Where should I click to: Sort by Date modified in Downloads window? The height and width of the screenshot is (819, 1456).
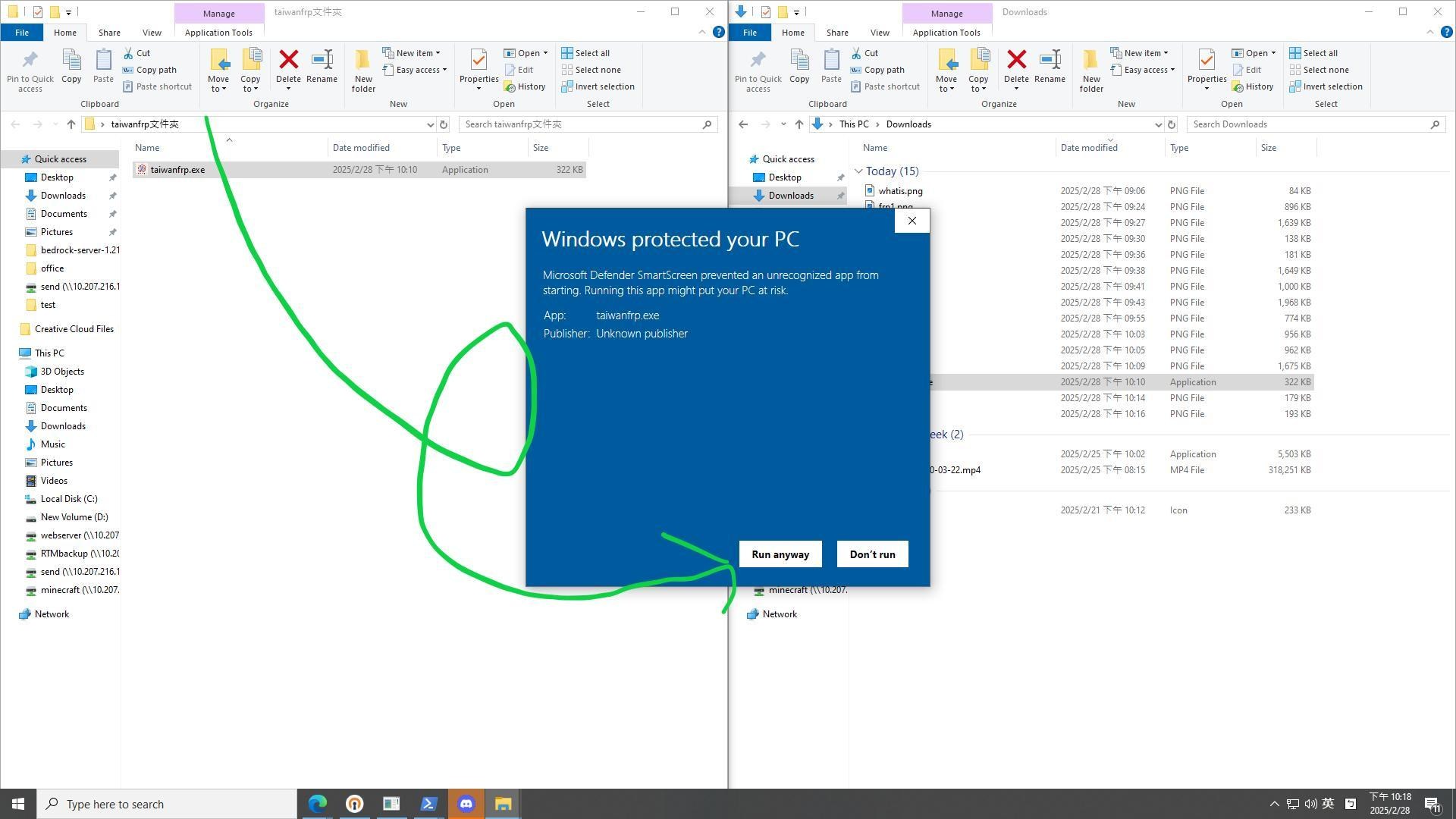click(x=1088, y=148)
